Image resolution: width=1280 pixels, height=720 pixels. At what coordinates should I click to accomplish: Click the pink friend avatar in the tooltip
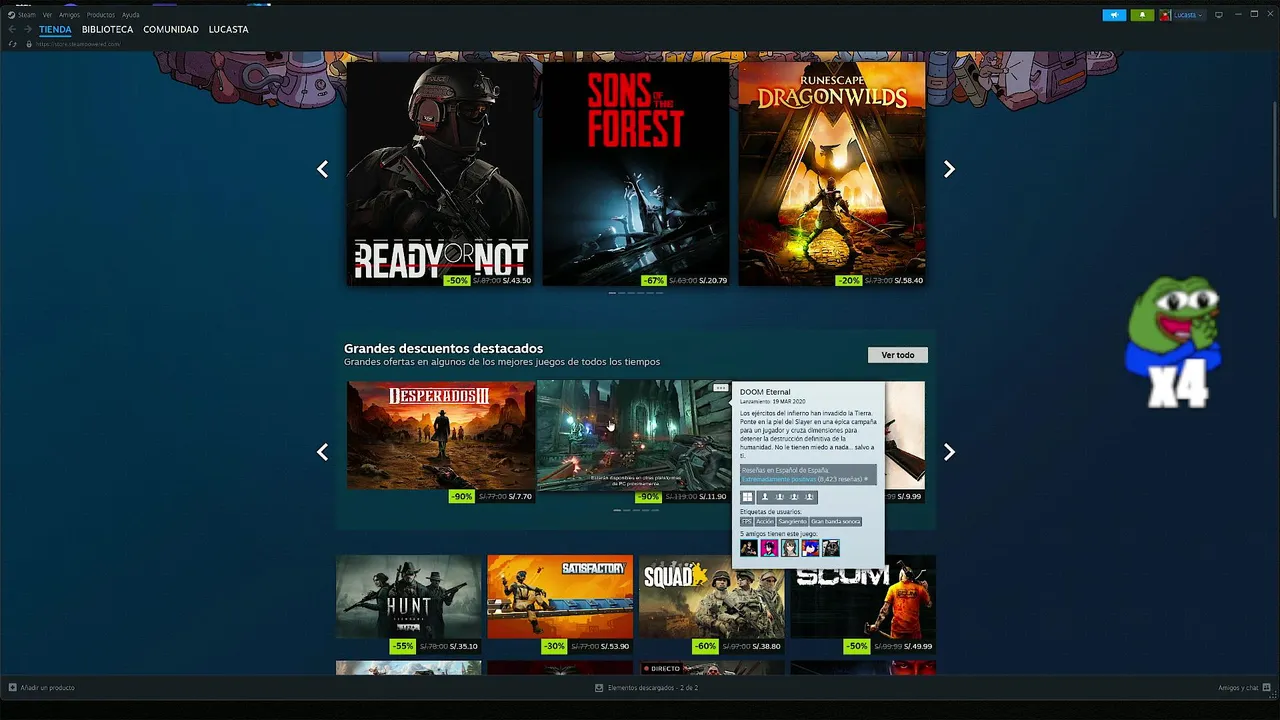pos(769,548)
